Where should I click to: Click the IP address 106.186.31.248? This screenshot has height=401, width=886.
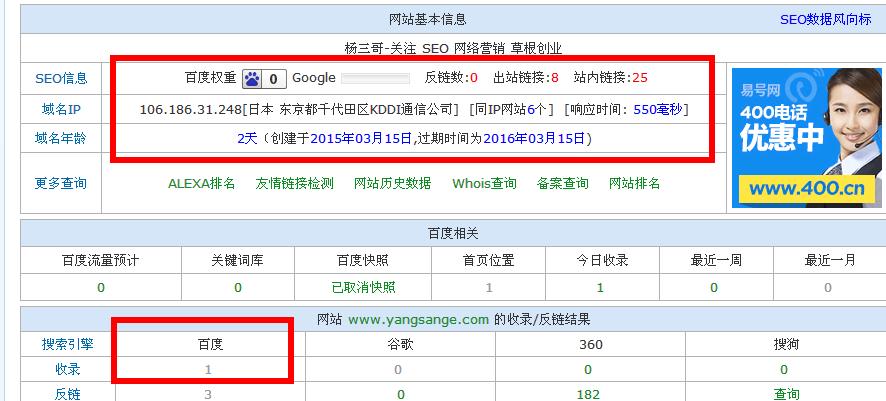191,110
